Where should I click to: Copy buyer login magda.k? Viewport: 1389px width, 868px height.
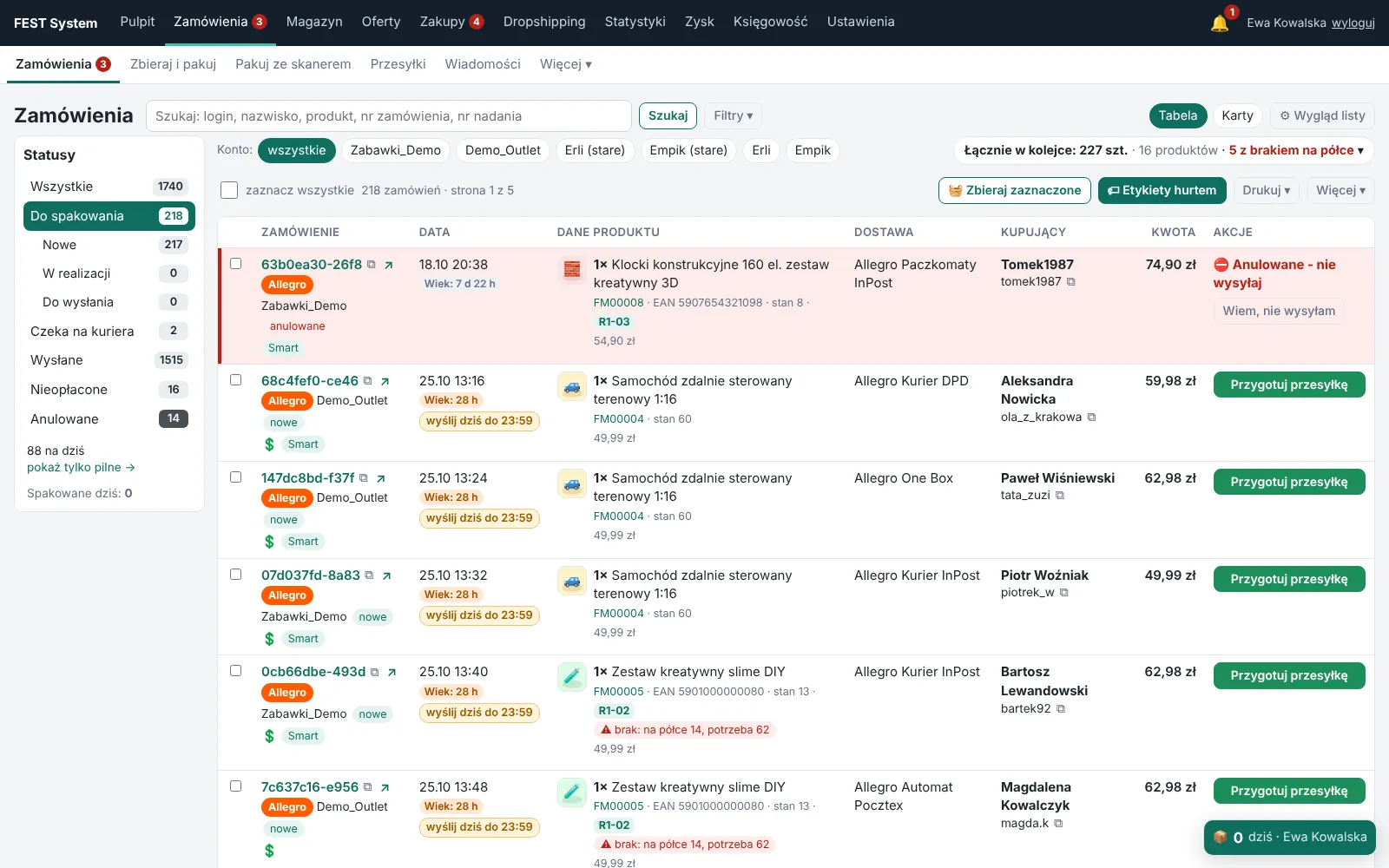(1058, 824)
